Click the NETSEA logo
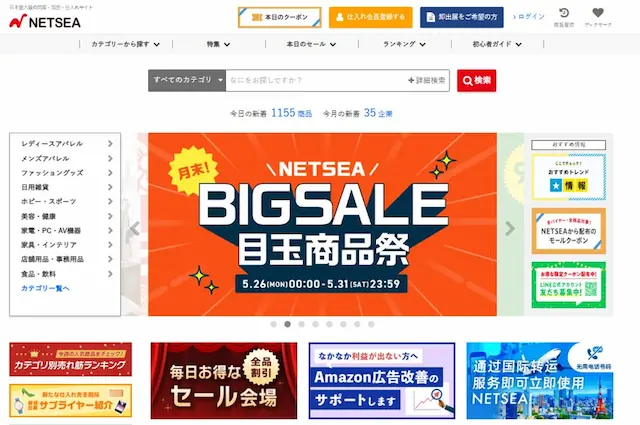The width and height of the screenshot is (640, 425). click(x=45, y=21)
